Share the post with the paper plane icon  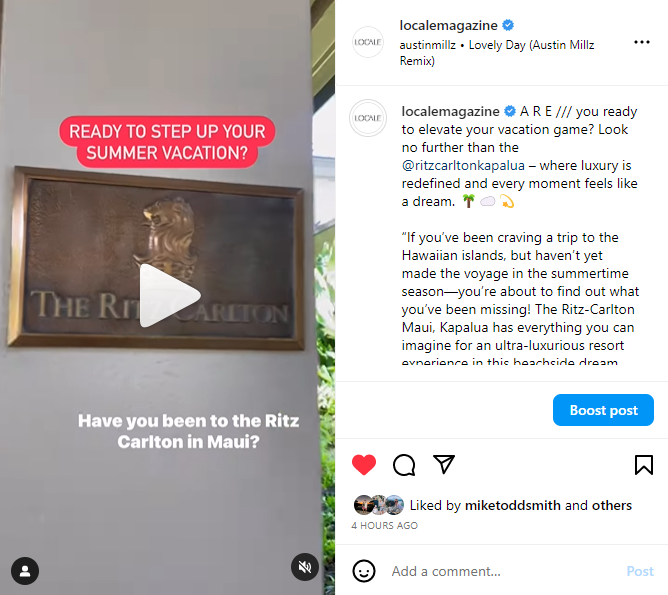pyautogui.click(x=444, y=464)
